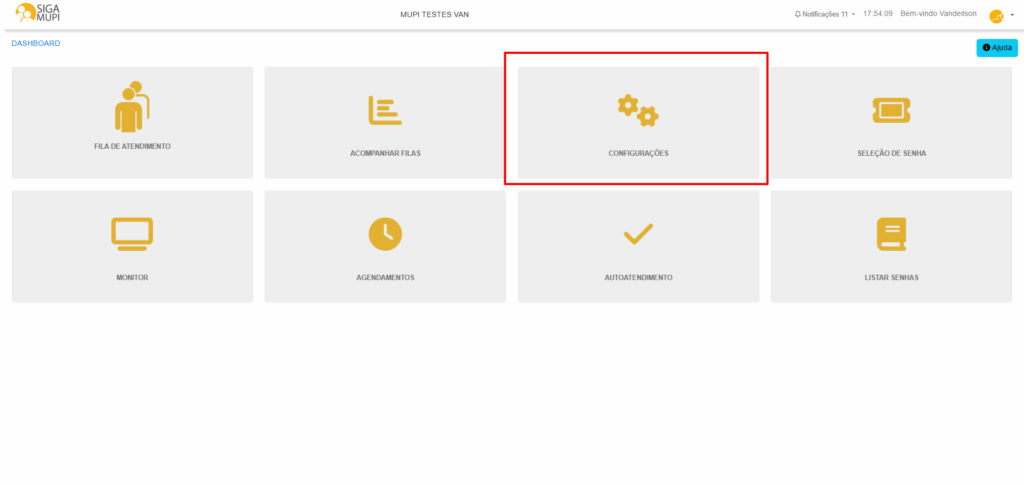Open the Monitor screen icon
The width and height of the screenshot is (1024, 486).
click(132, 234)
